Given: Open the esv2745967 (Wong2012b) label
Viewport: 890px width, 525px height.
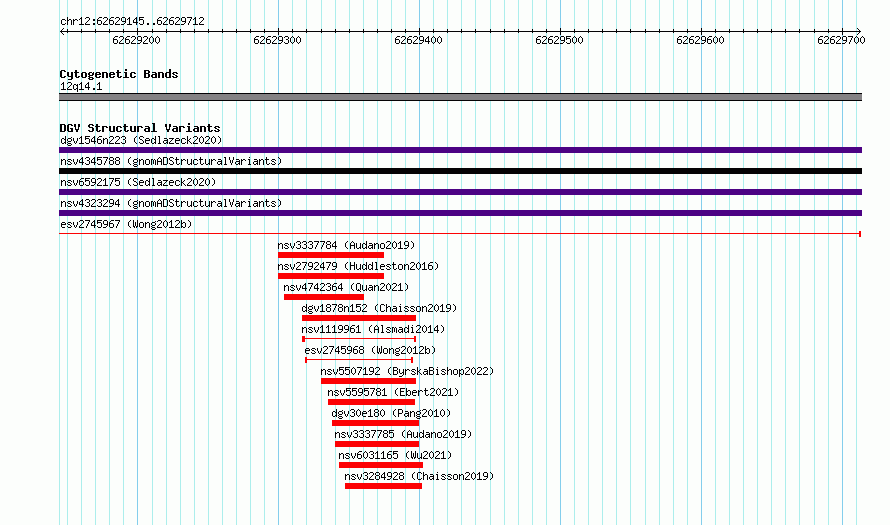Looking at the screenshot, I should (126, 224).
